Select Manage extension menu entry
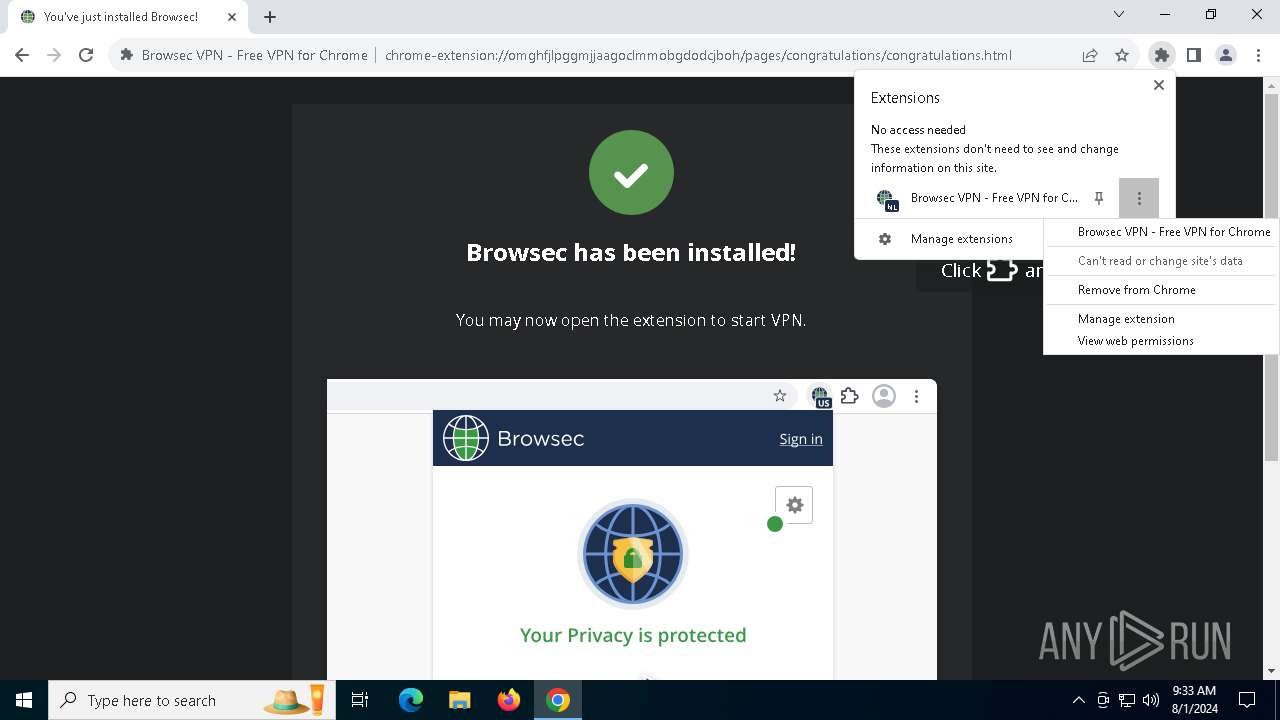This screenshot has width=1280, height=720. [x=1126, y=319]
